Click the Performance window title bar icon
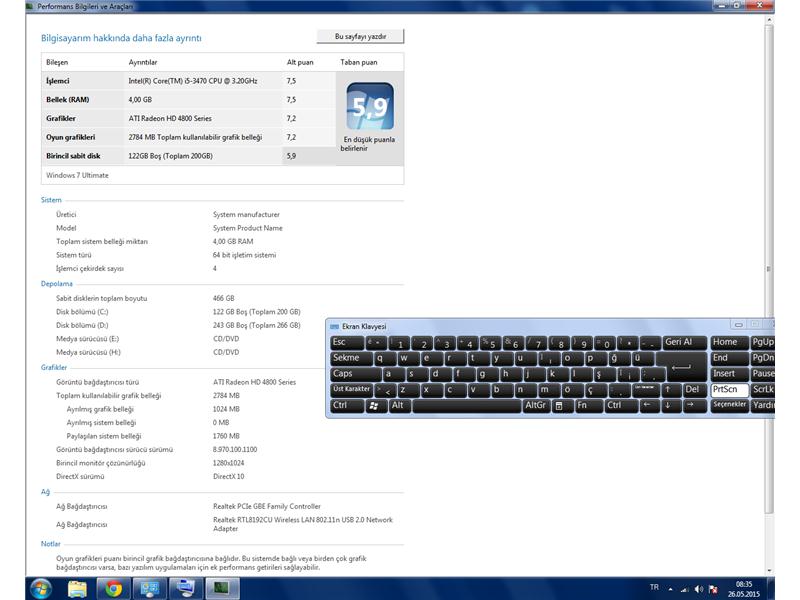The height and width of the screenshot is (600, 800). pyautogui.click(x=30, y=7)
